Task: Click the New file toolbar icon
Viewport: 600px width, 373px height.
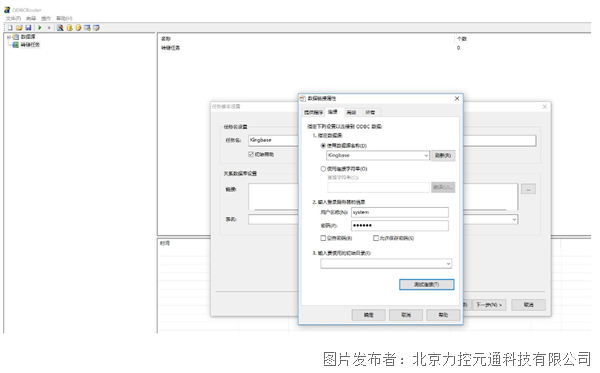Action: tap(10, 28)
